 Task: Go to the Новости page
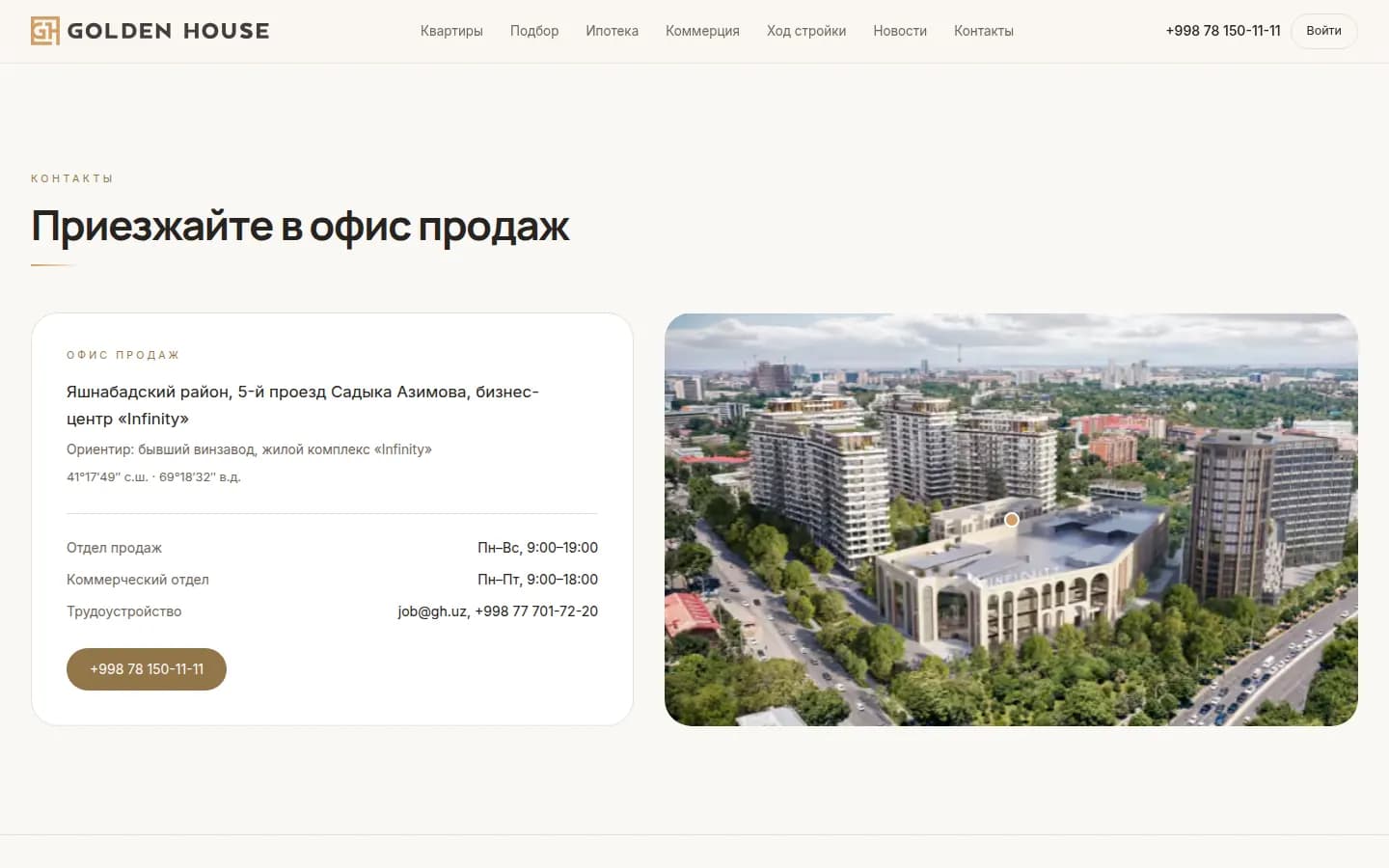coord(900,31)
